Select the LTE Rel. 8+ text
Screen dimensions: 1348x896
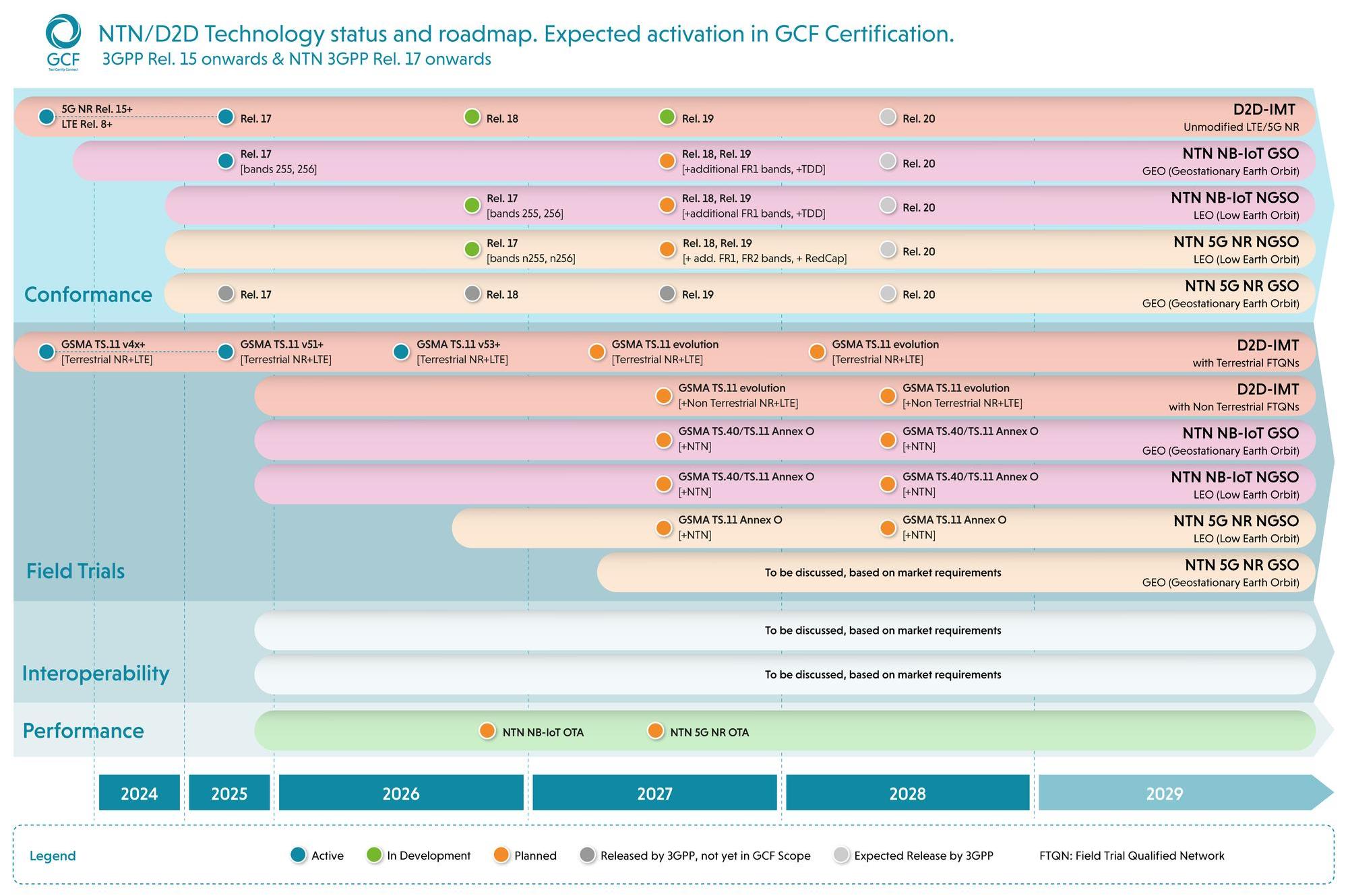tap(87, 125)
